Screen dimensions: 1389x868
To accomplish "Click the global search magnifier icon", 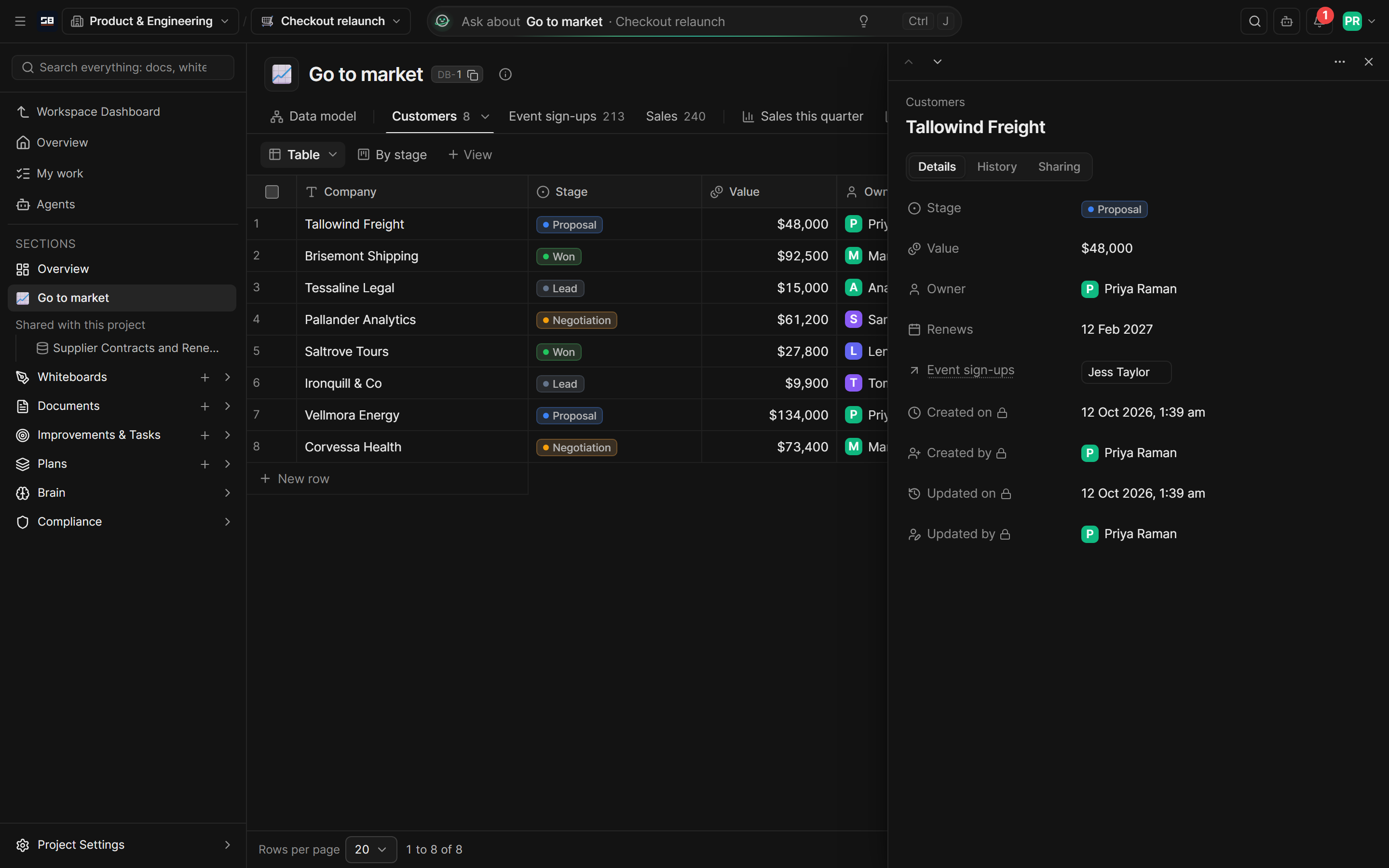I will coord(1254,21).
